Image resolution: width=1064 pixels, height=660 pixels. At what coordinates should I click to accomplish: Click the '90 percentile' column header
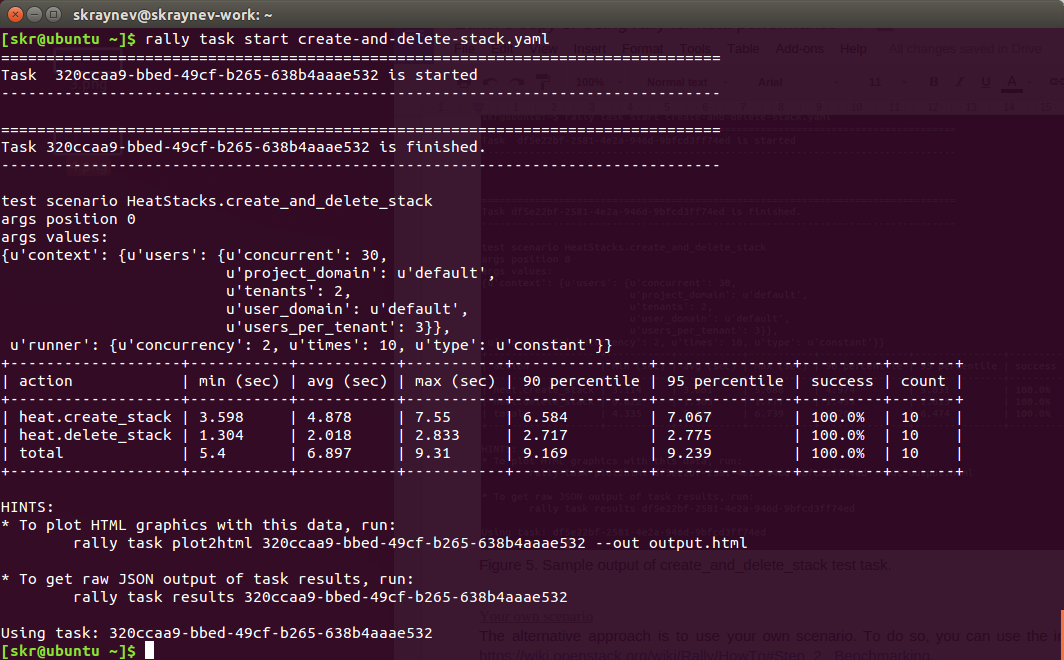pyautogui.click(x=581, y=381)
